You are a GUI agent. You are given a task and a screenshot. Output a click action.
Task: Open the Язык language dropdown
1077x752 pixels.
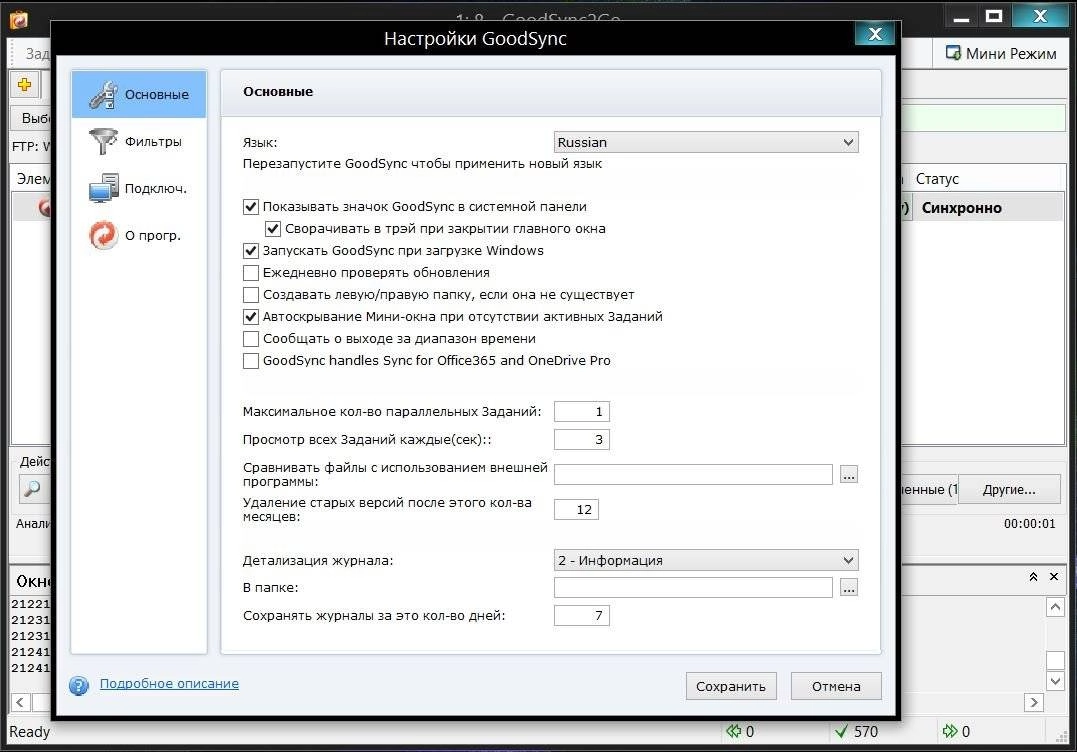[705, 142]
